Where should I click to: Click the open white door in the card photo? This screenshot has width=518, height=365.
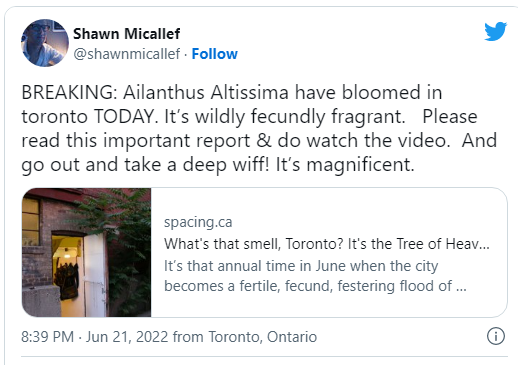pyautogui.click(x=95, y=275)
